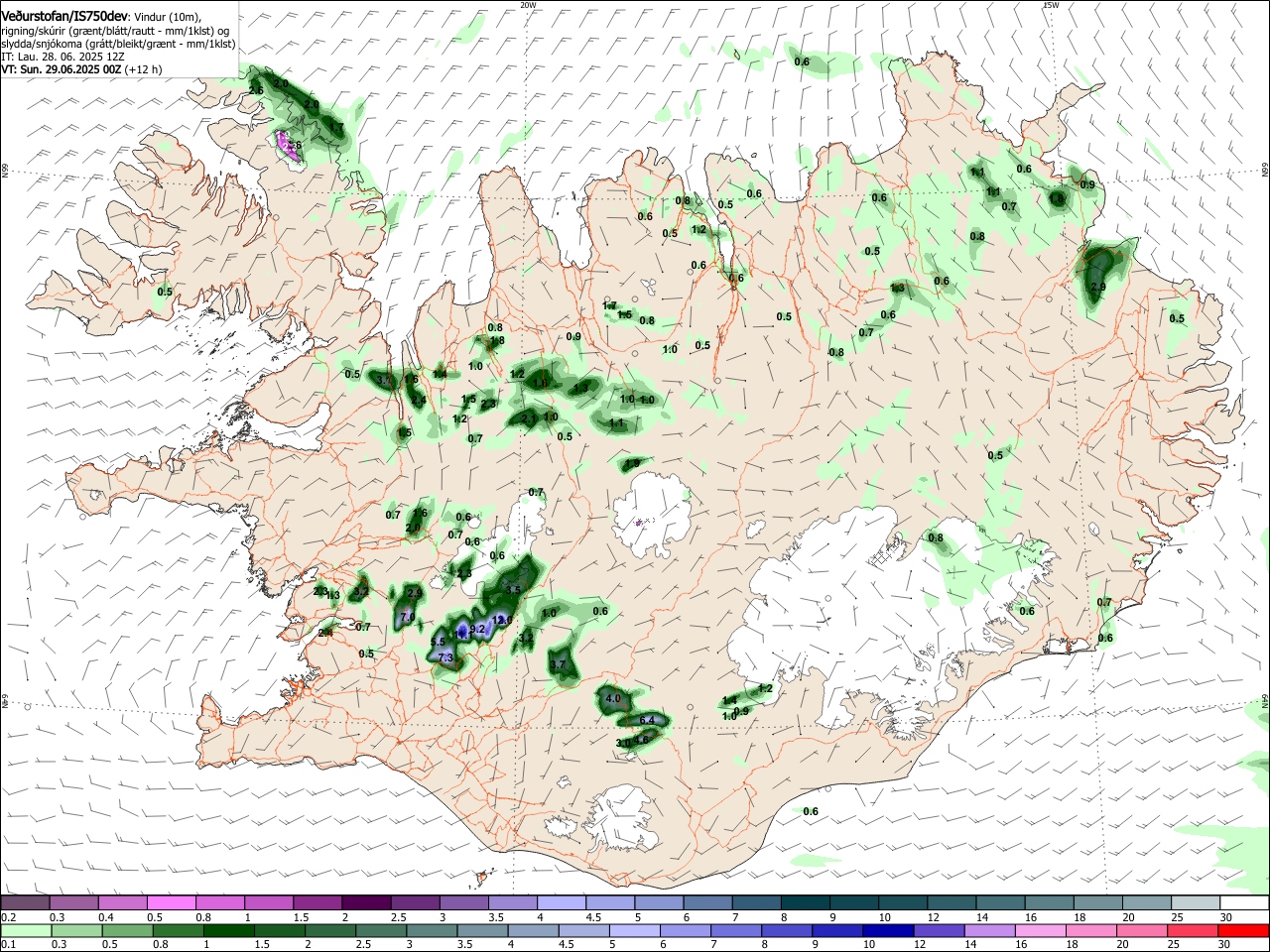This screenshot has width=1270, height=952.
Task: Select the bright red swatch right of 30
Action: pyautogui.click(x=1242, y=930)
